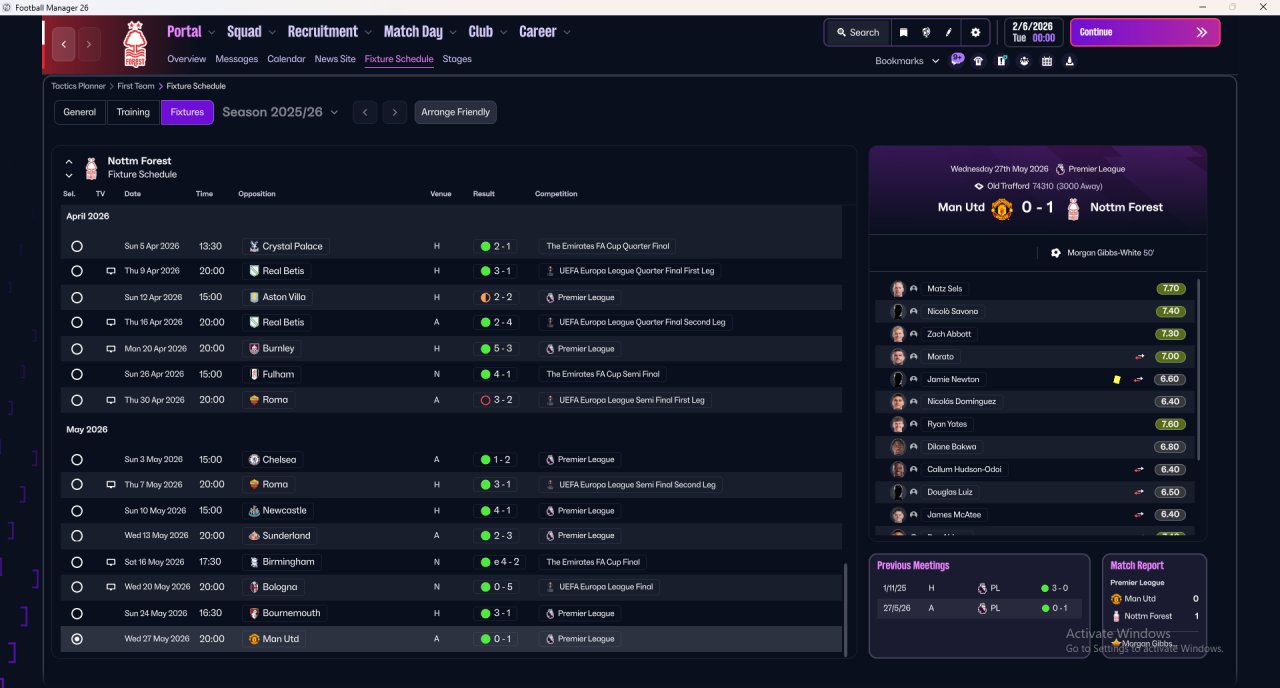Switch to the Training tab
This screenshot has width=1280, height=688.
pos(133,112)
